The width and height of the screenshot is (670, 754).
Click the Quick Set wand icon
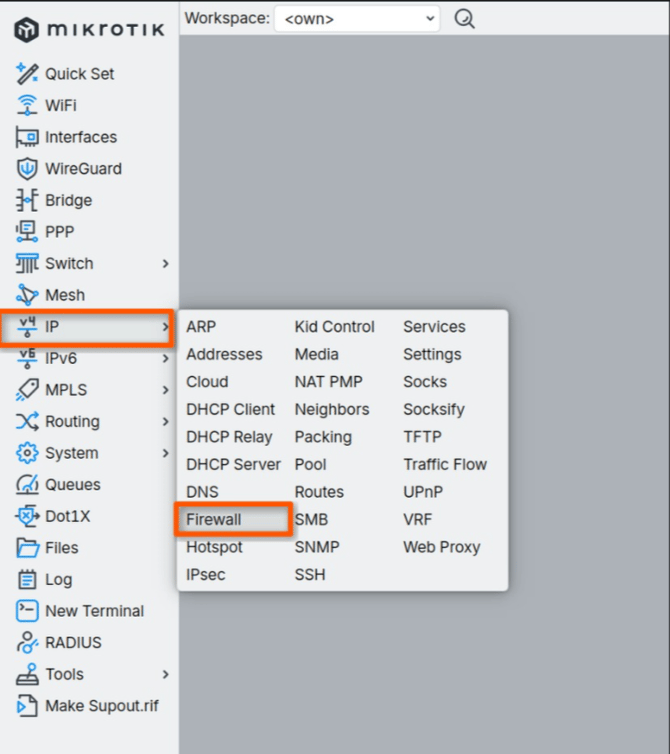27,73
